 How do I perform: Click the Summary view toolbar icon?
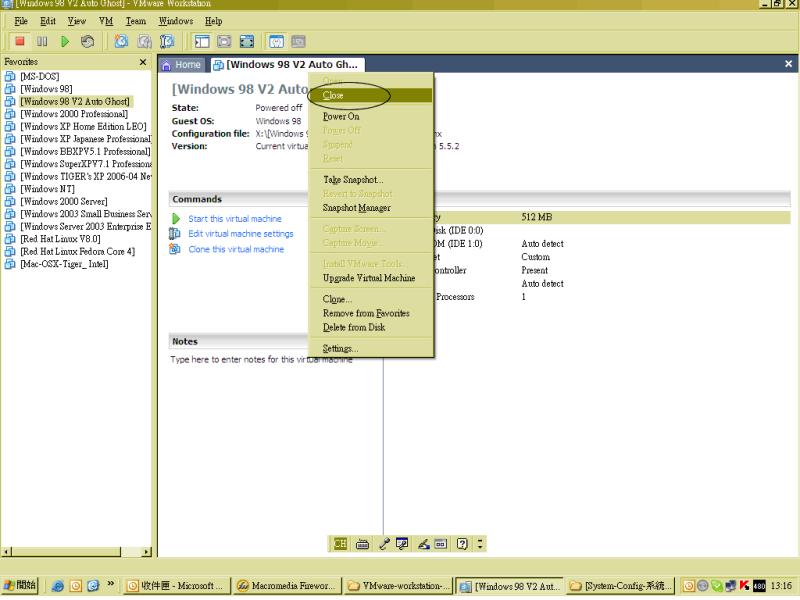276,41
